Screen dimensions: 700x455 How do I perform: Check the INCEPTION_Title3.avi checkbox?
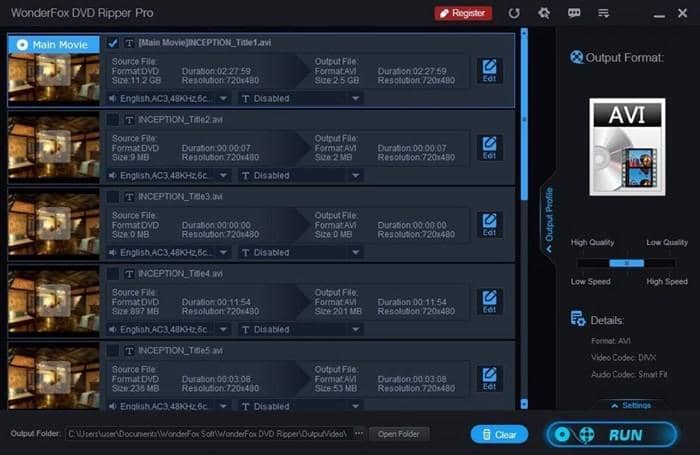click(113, 196)
